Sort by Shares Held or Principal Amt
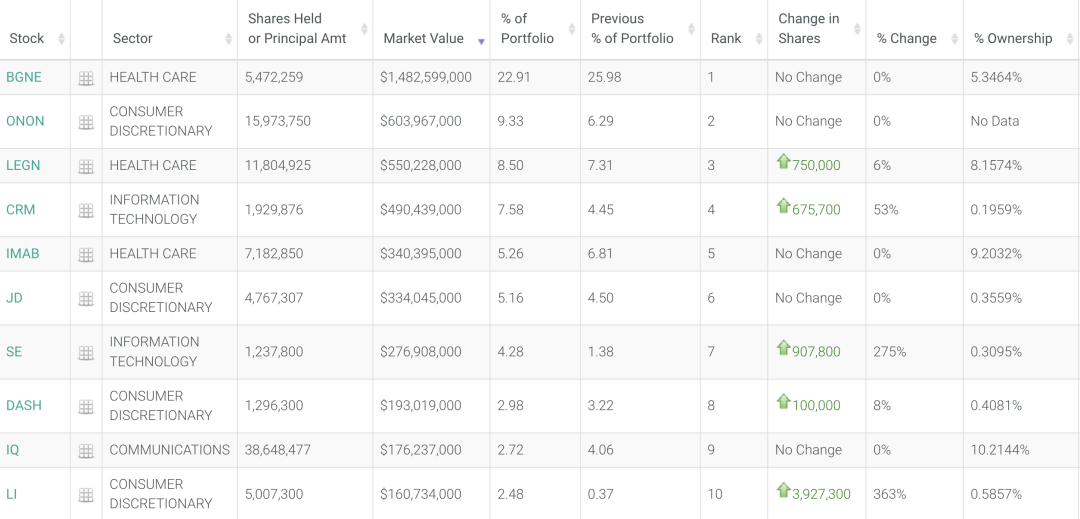1080x519 pixels. point(297,29)
